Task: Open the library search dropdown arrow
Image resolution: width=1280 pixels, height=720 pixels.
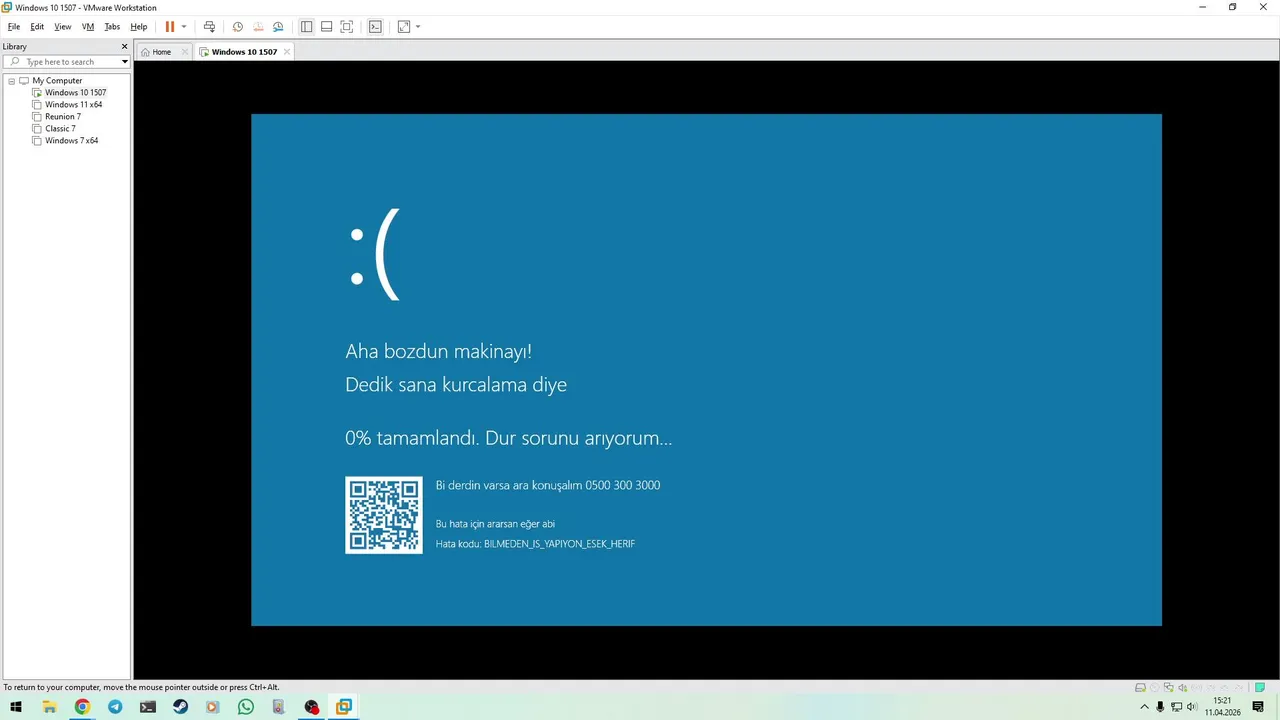Action: coord(125,62)
